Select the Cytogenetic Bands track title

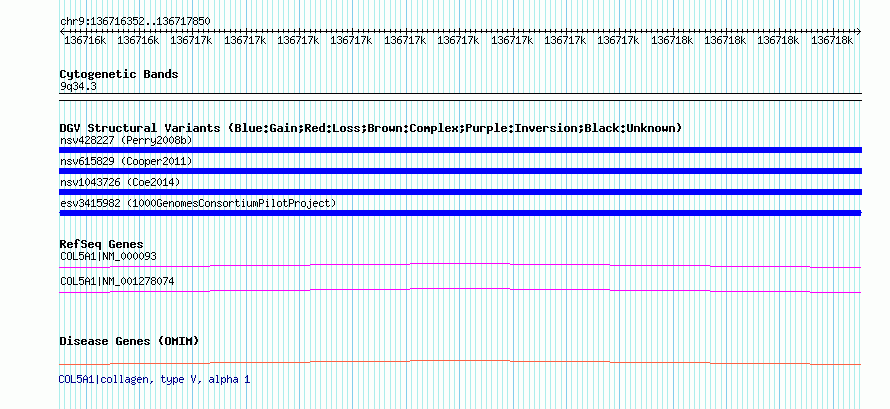pyautogui.click(x=119, y=74)
